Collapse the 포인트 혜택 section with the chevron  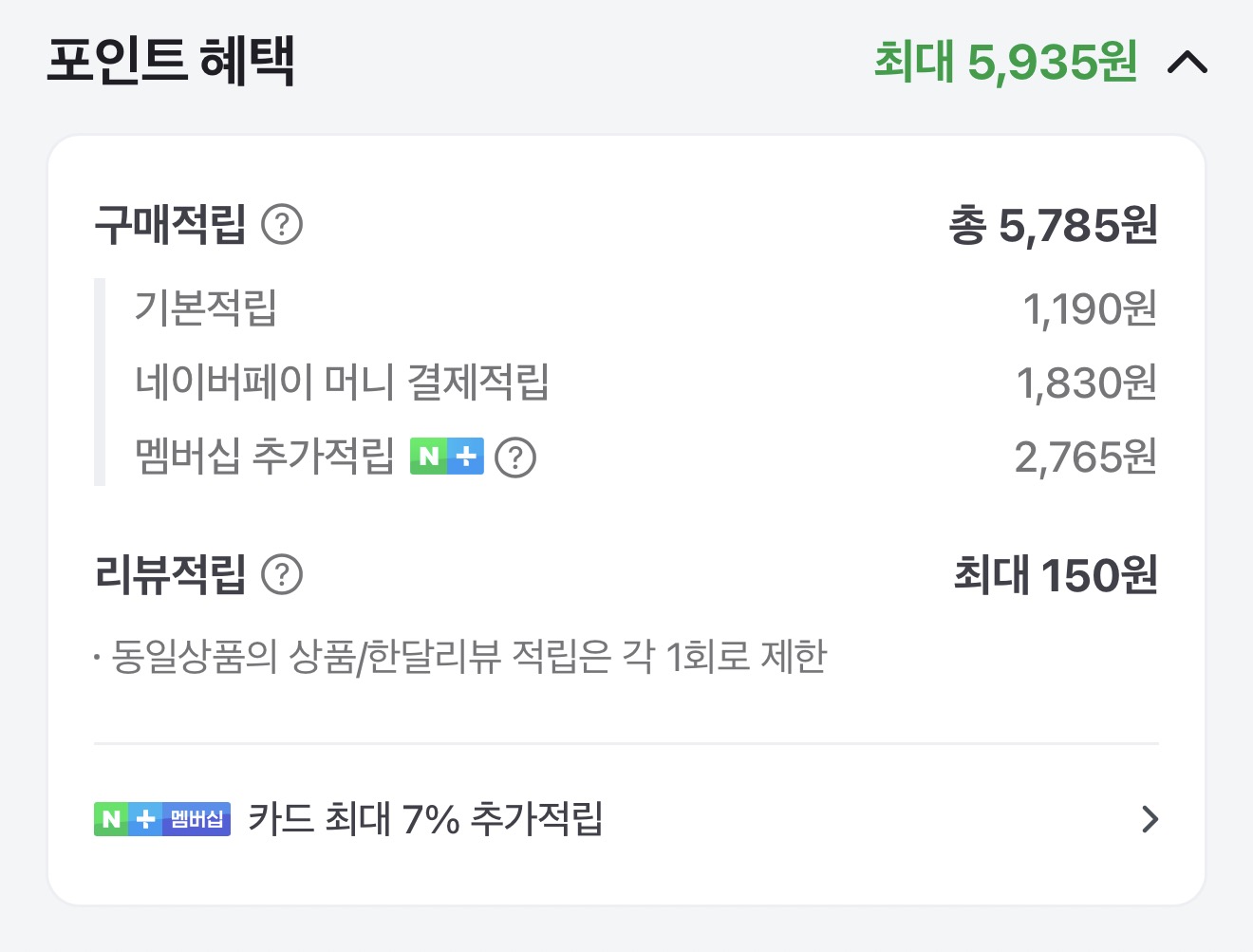pyautogui.click(x=1187, y=63)
